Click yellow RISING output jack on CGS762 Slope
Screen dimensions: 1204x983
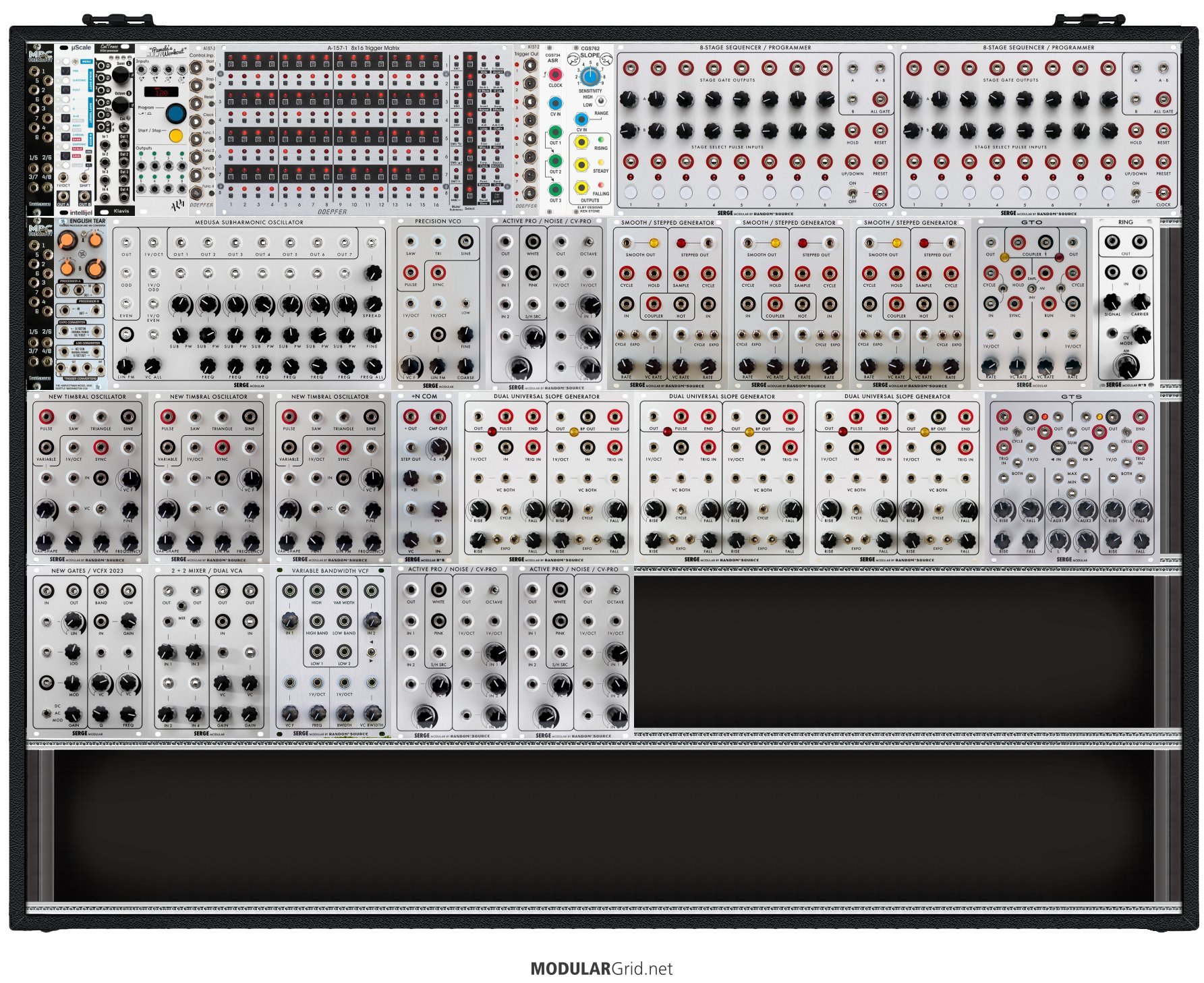point(581,142)
